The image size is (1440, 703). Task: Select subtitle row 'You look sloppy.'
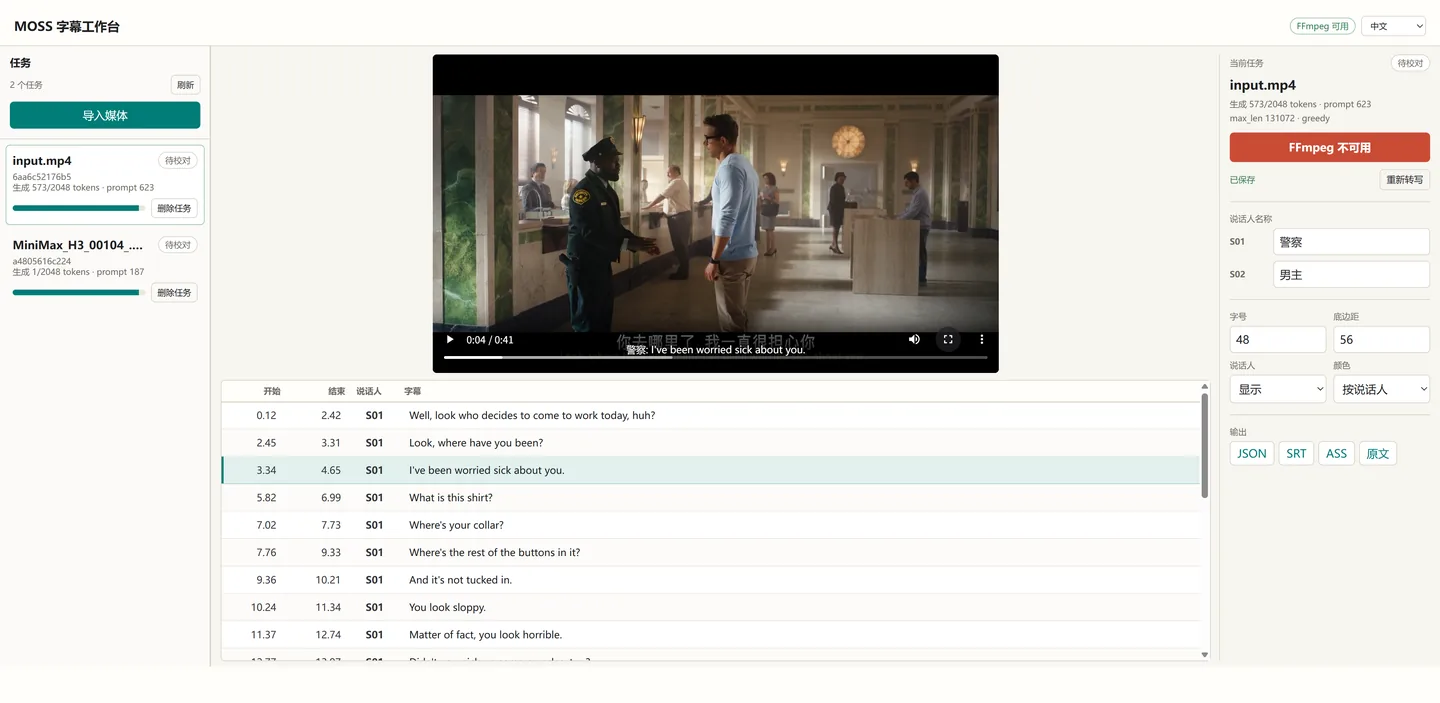(x=711, y=607)
